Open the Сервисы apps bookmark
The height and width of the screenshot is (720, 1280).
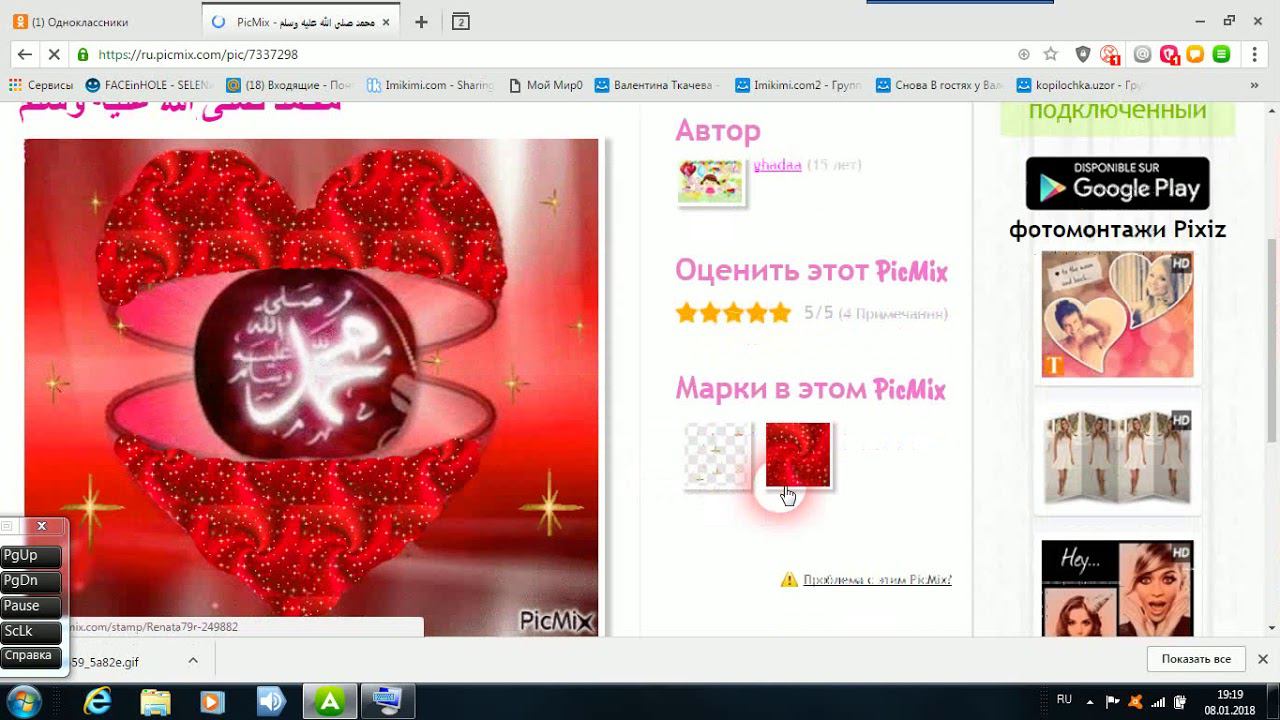[x=41, y=85]
